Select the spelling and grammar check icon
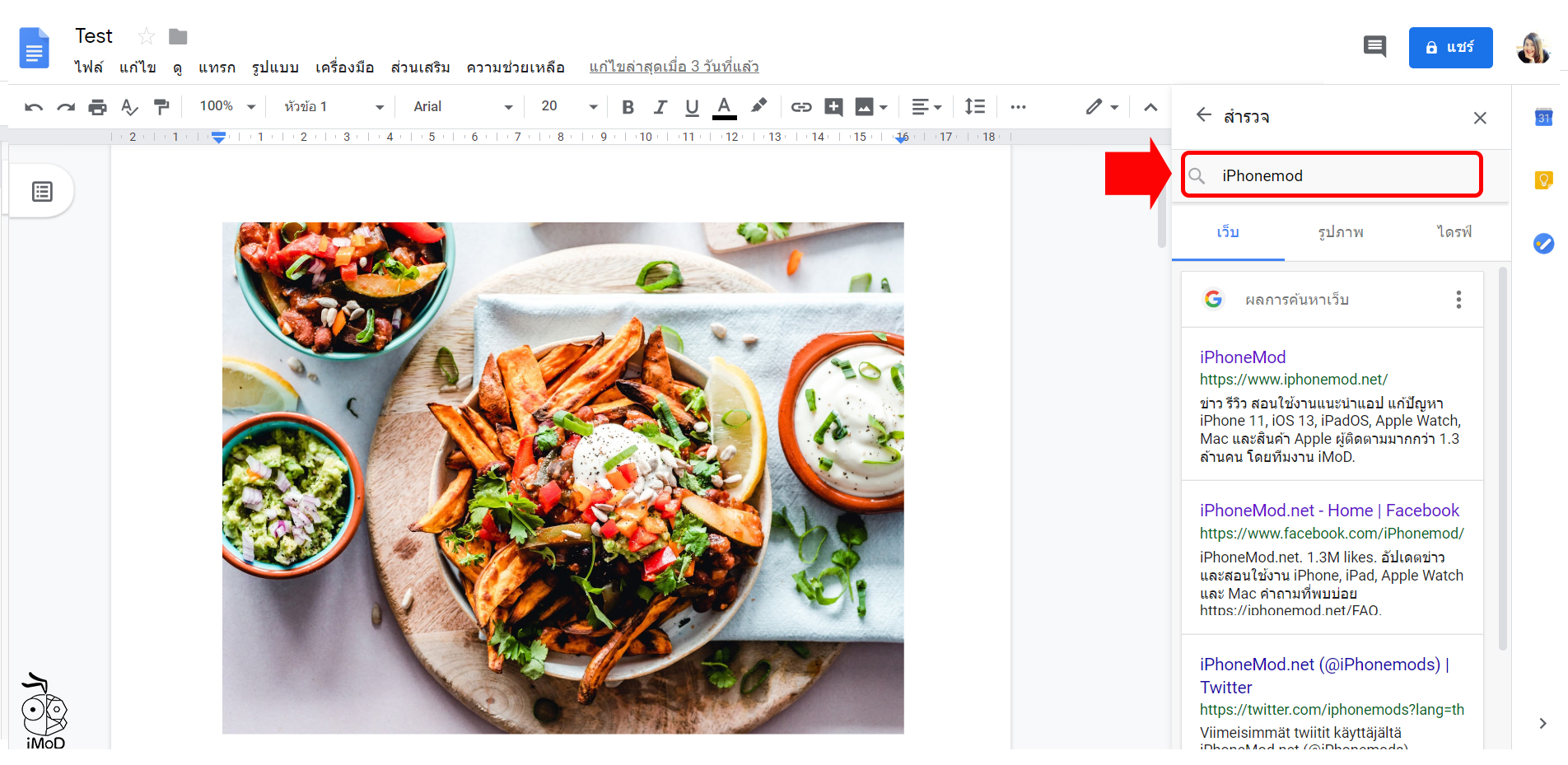 click(x=129, y=106)
